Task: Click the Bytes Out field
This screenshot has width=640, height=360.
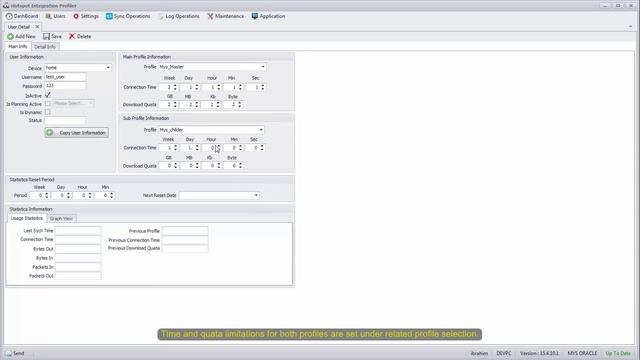Action: [78, 249]
